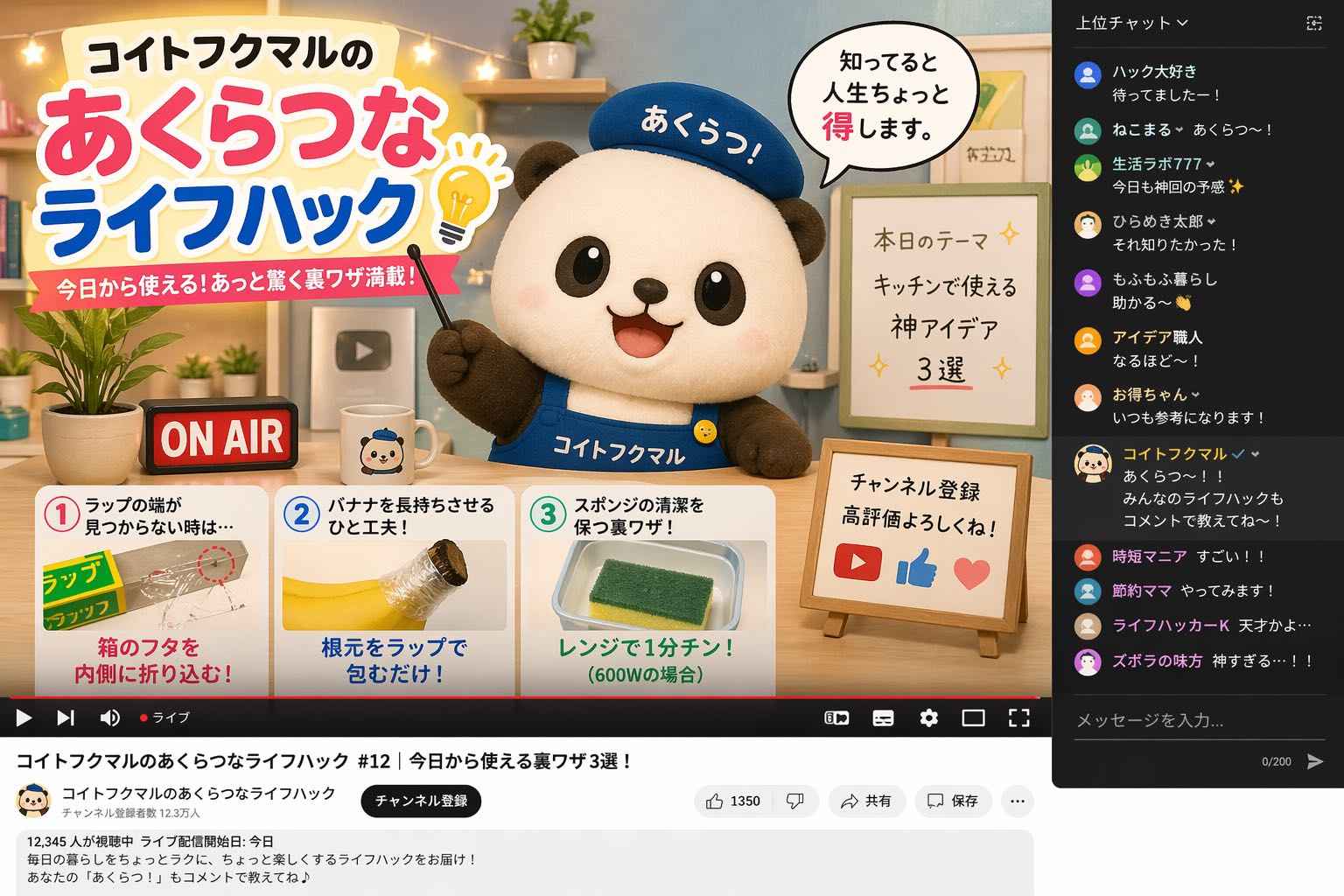1344x896 pixels.
Task: Click the play button in video controls
Action: pyautogui.click(x=24, y=718)
